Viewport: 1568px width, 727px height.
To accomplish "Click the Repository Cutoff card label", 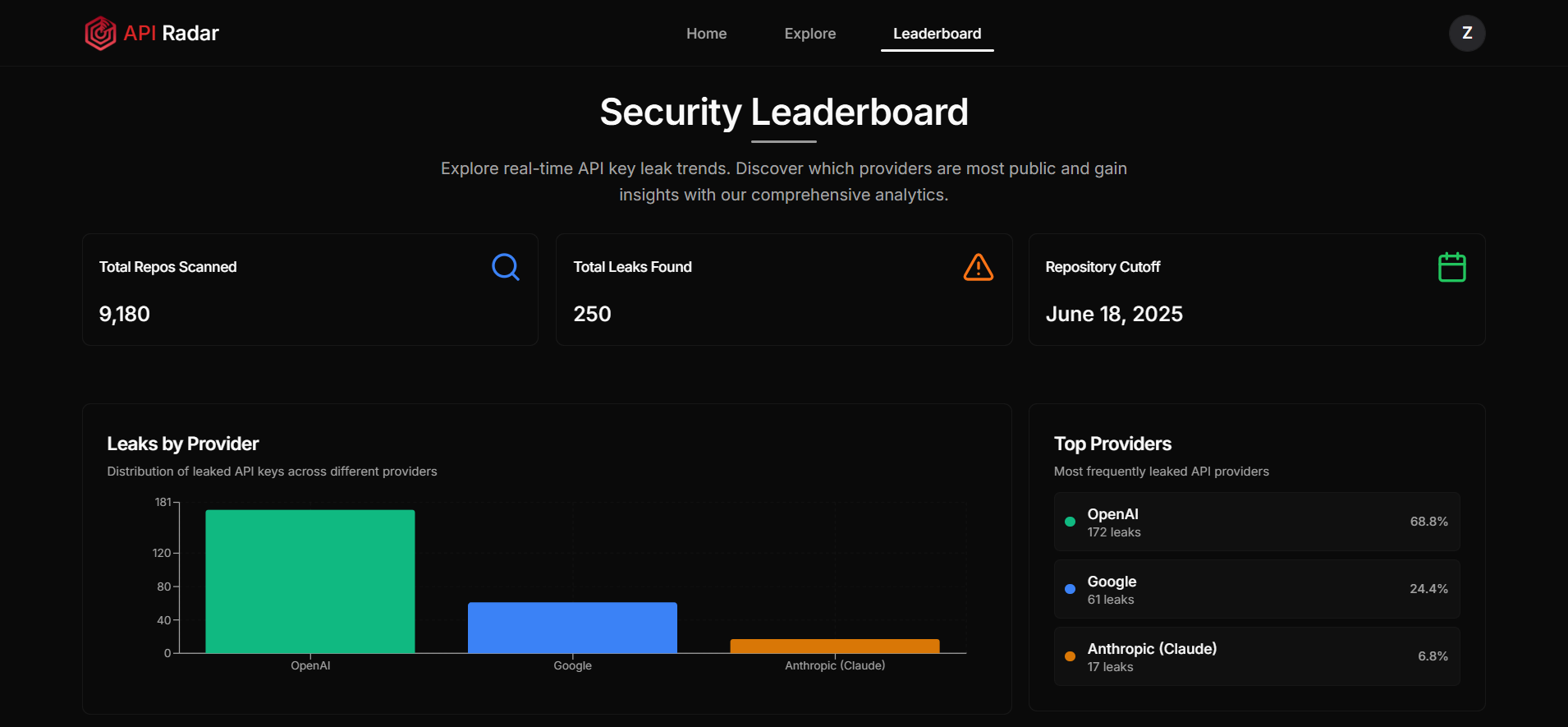I will pos(1103,267).
